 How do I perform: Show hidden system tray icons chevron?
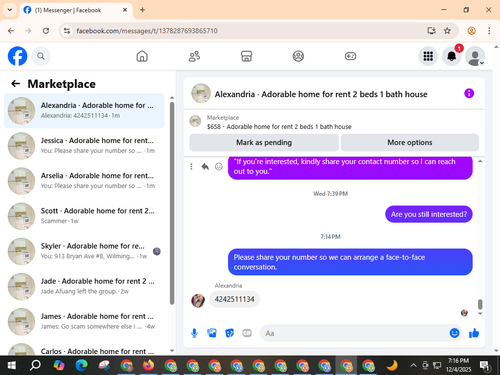[413, 366]
